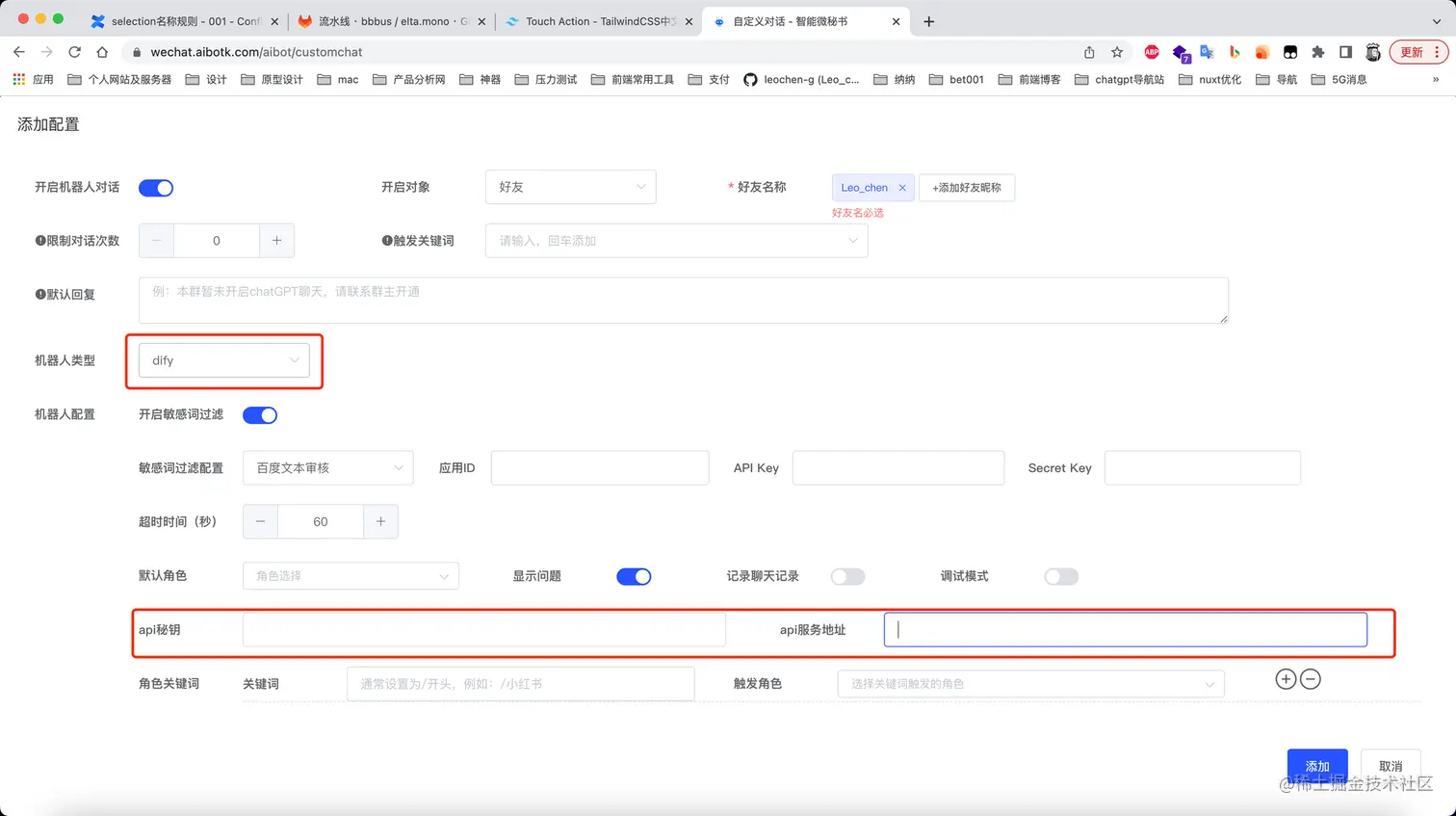Open the 开启对象 dropdown showing 好友
1456x816 pixels.
pos(571,187)
